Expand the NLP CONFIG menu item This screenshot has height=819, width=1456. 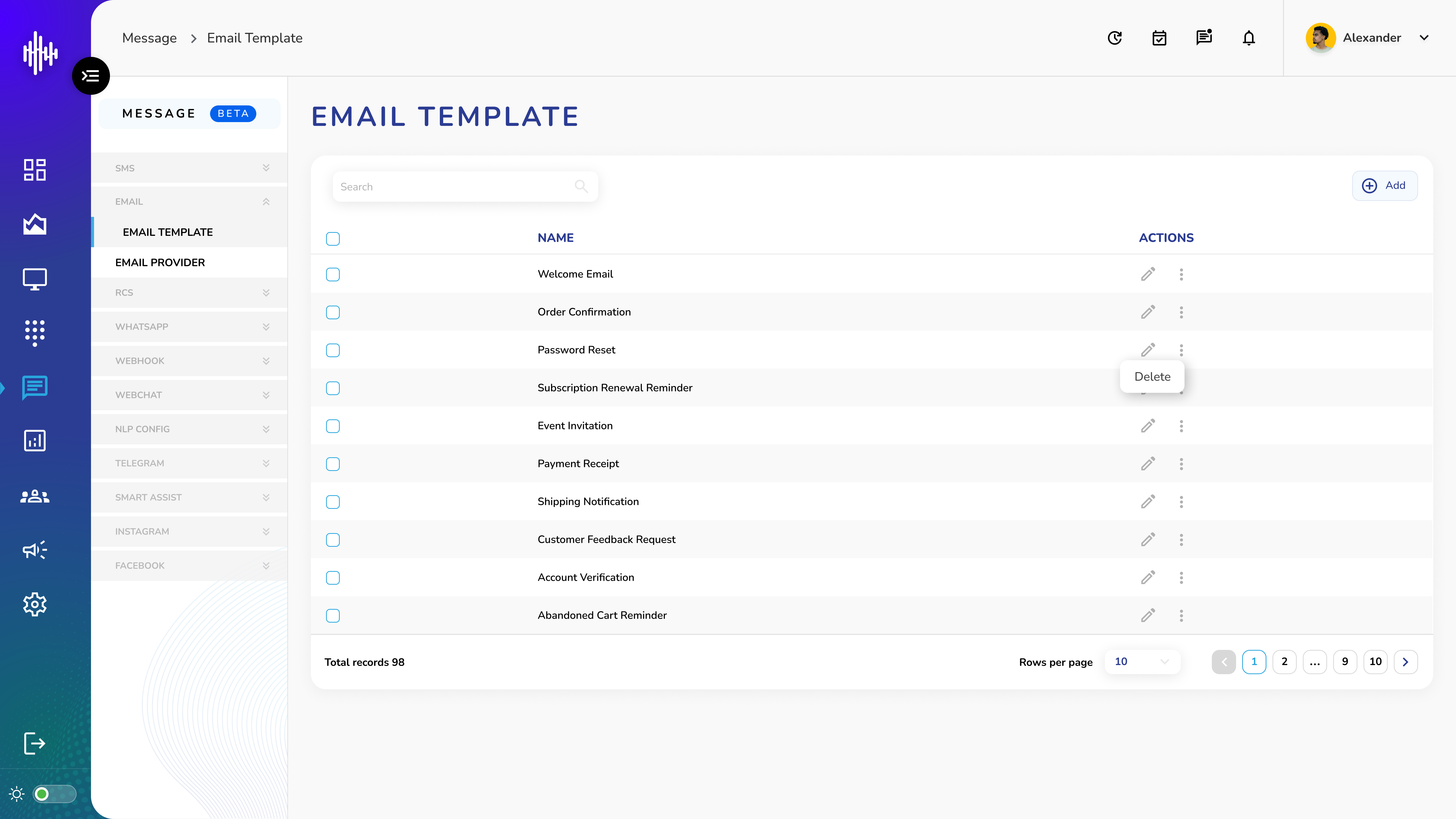189,429
